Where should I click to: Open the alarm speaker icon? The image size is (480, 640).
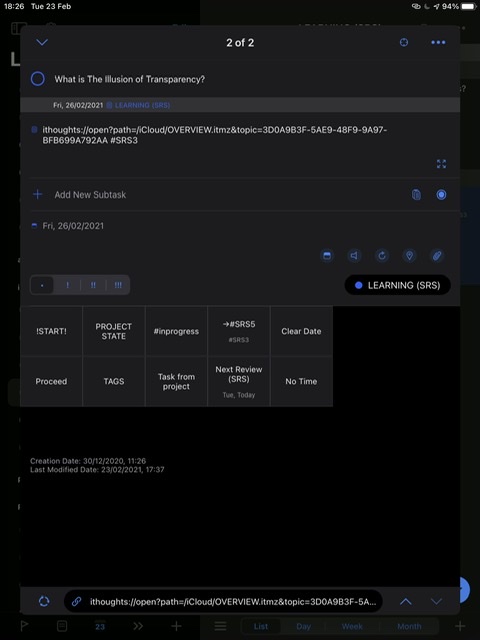click(354, 256)
